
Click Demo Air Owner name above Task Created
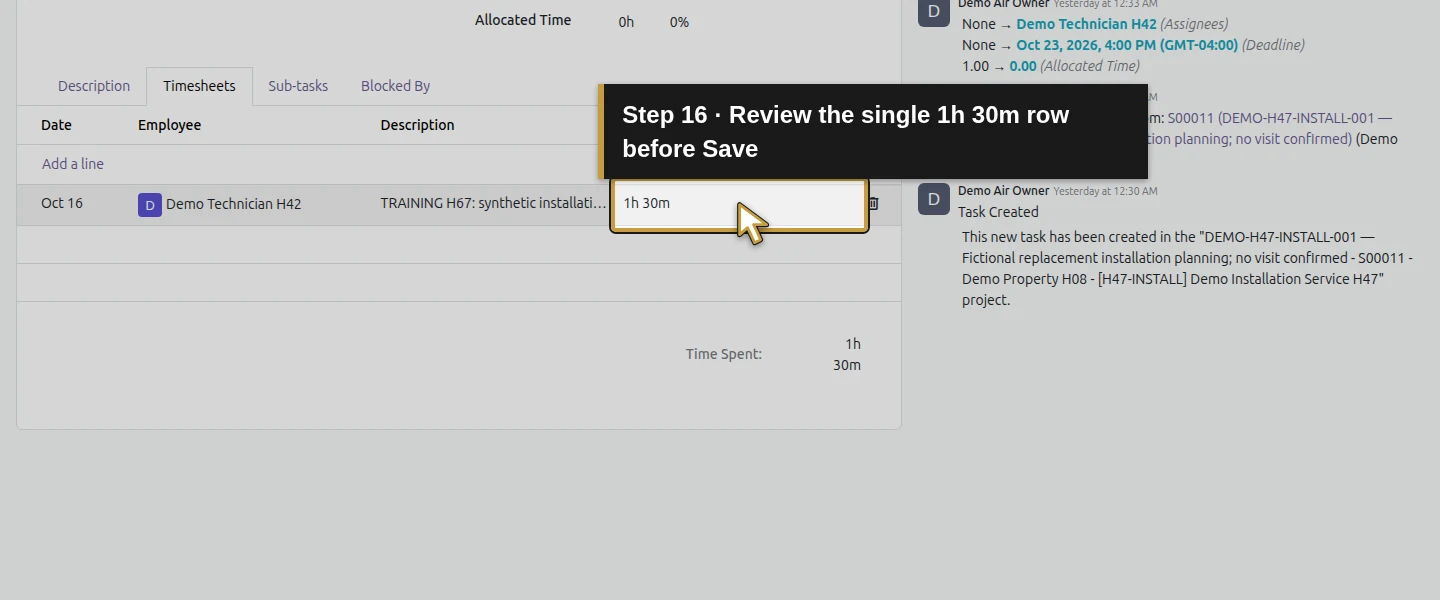pos(1003,190)
